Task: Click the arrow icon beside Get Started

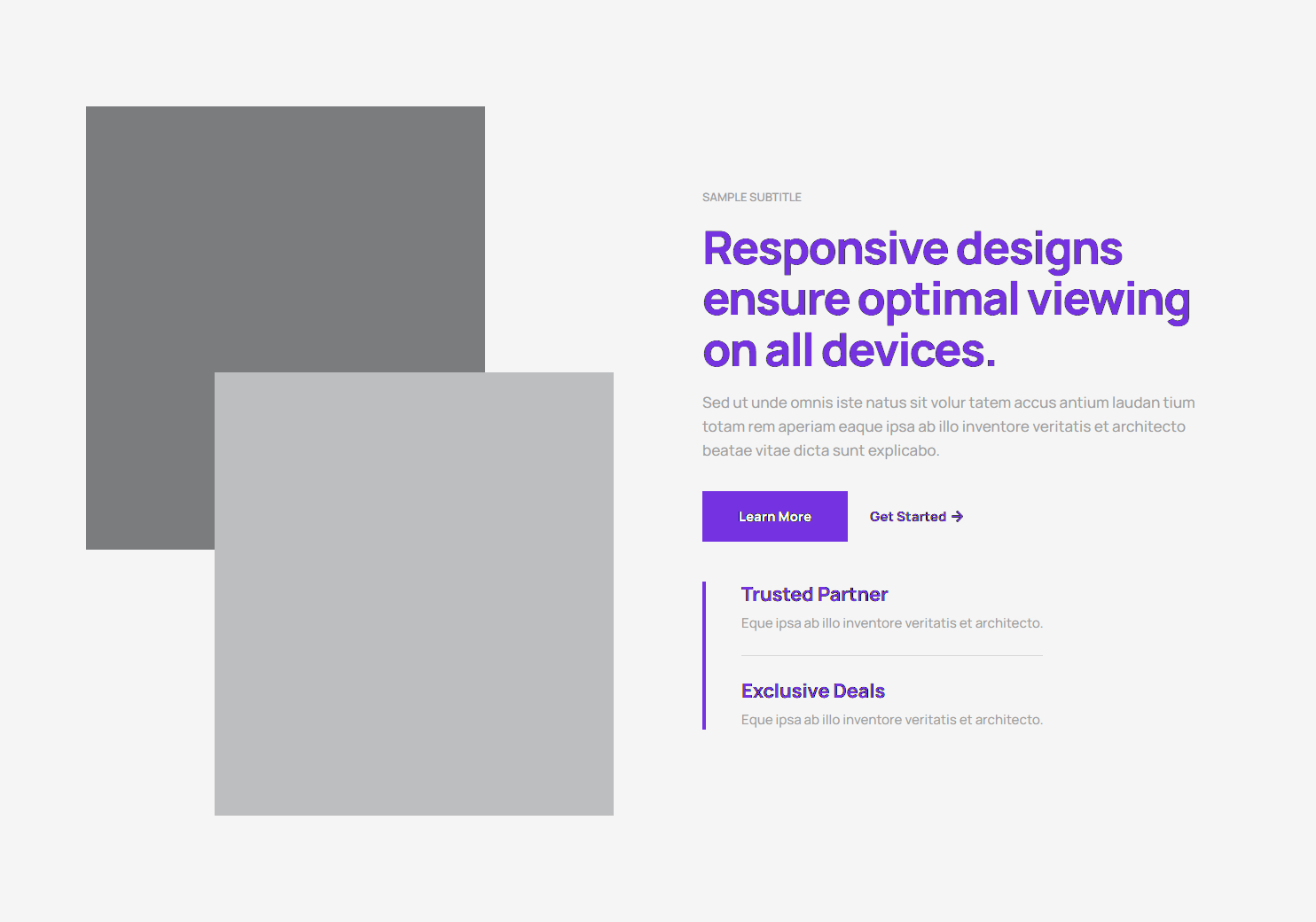Action: 958,517
